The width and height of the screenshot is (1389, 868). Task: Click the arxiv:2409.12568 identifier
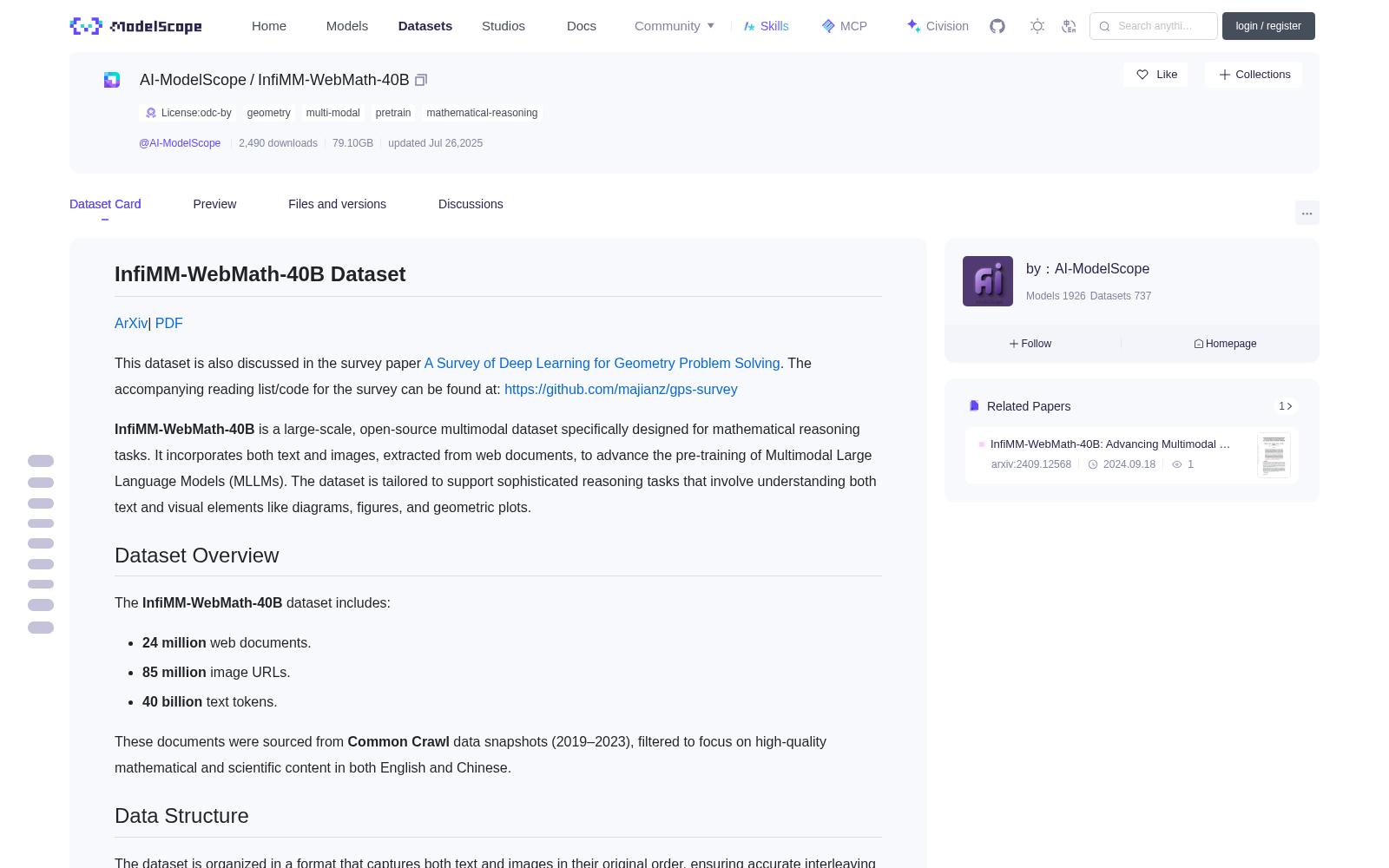coord(1031,464)
